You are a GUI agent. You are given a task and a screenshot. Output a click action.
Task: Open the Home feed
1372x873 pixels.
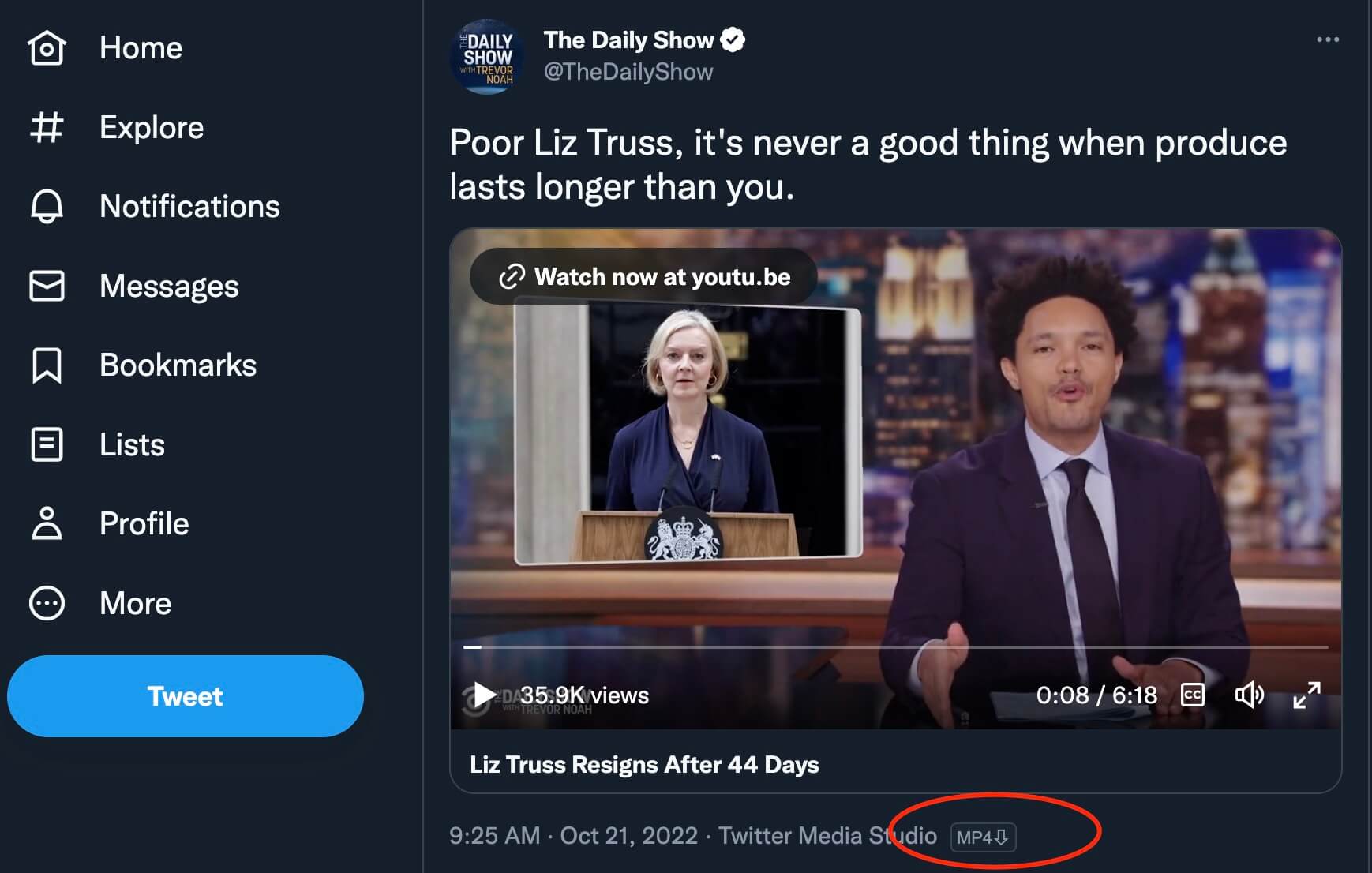click(x=47, y=47)
